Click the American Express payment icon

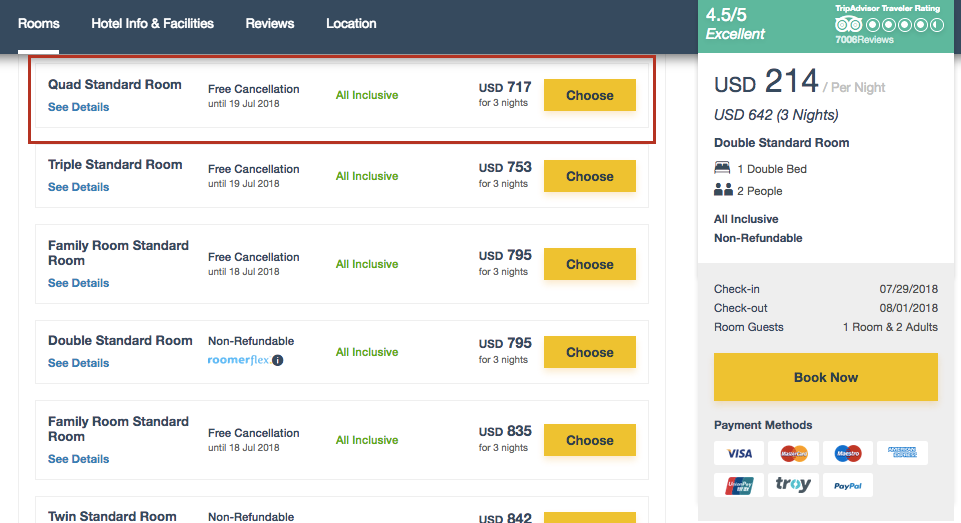[x=902, y=453]
